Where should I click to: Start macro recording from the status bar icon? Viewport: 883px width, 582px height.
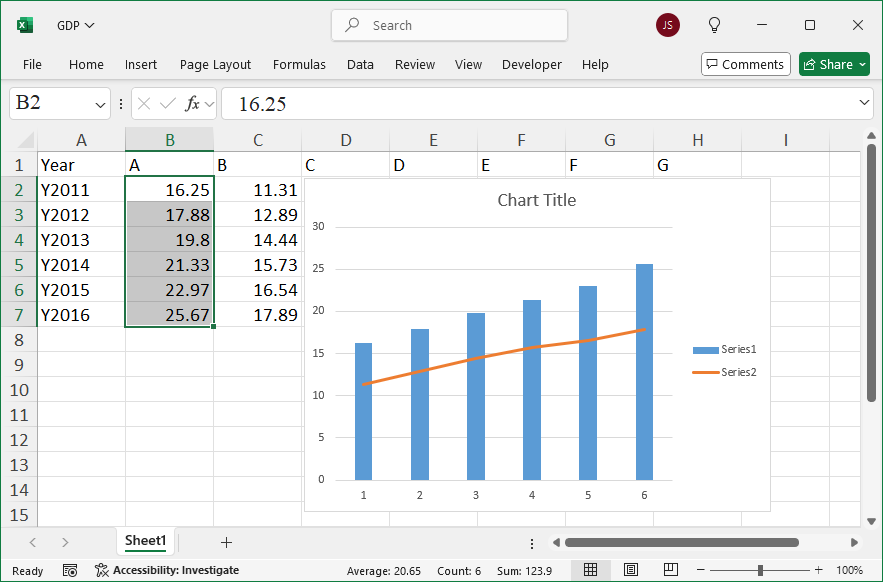coord(69,570)
